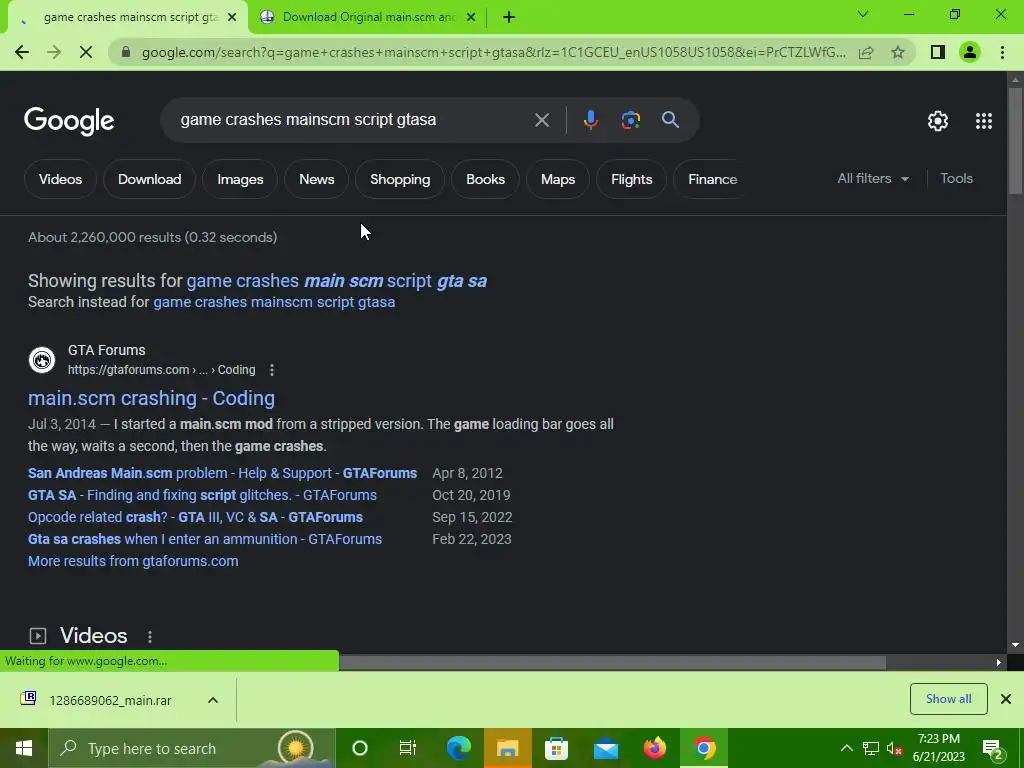This screenshot has width=1024, height=768.
Task: Open Gta sa crashes ammunition link
Action: point(205,539)
